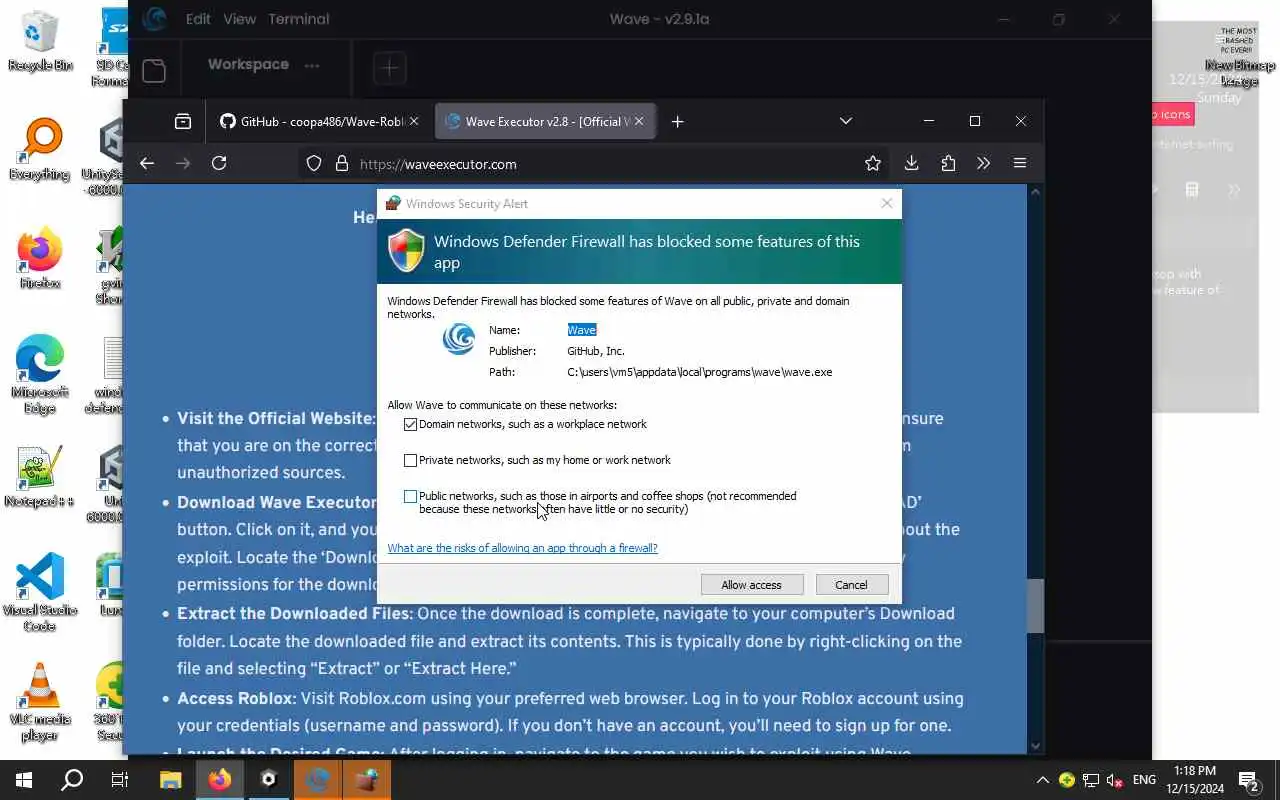The width and height of the screenshot is (1280, 800).
Task: Show more Firefox toolbar tools
Action: [983, 163]
